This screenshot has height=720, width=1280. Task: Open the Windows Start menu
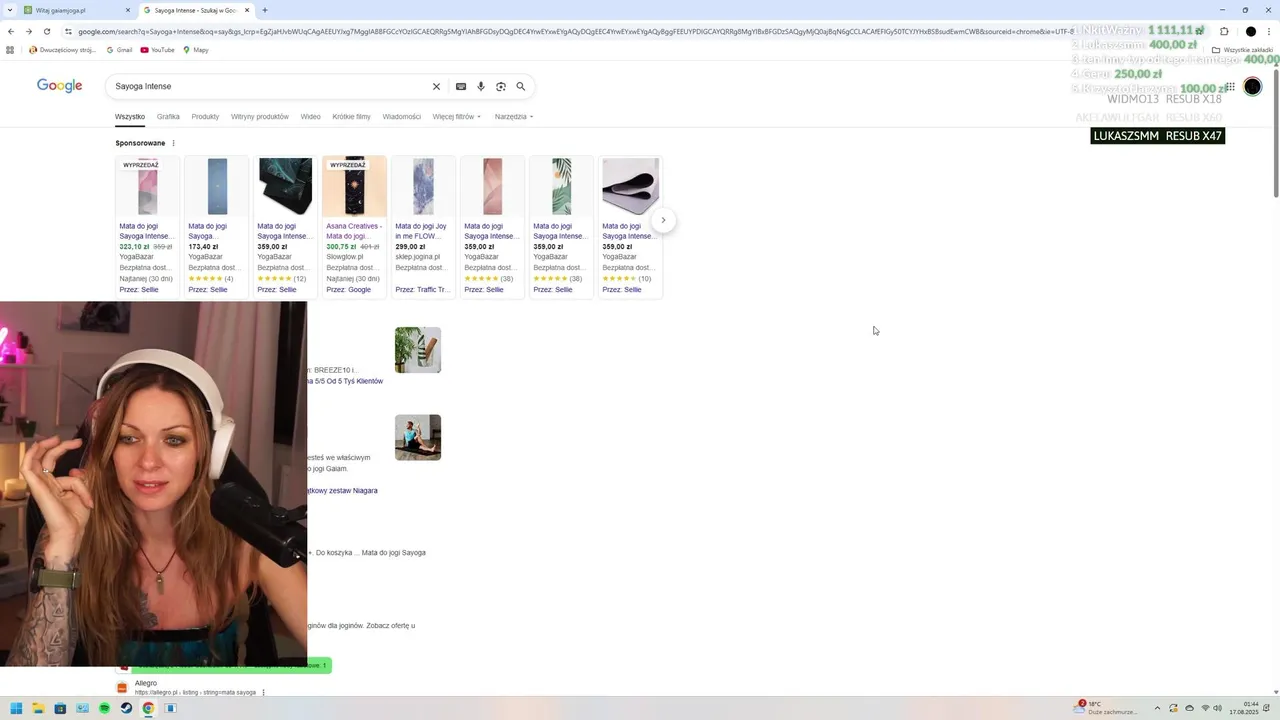point(16,708)
